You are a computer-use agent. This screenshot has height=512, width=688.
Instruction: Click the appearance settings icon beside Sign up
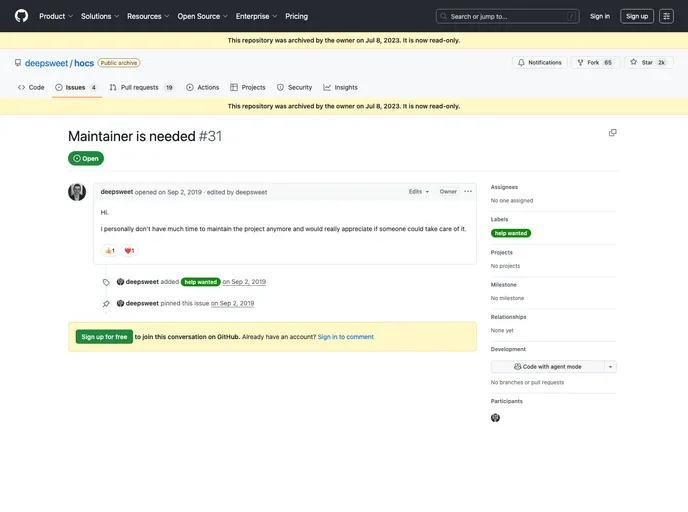(666, 16)
